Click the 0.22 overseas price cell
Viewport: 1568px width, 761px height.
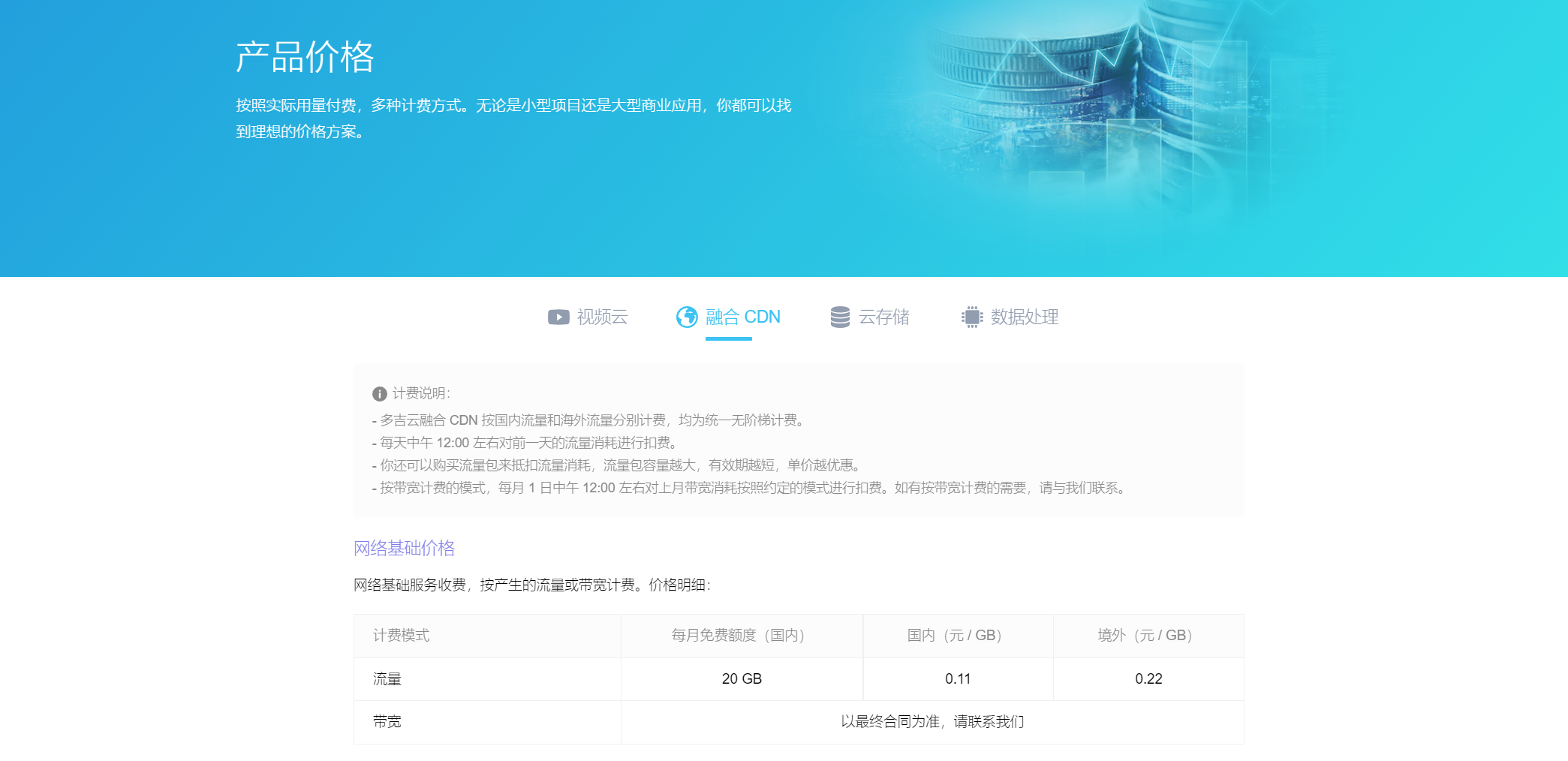tap(1148, 679)
